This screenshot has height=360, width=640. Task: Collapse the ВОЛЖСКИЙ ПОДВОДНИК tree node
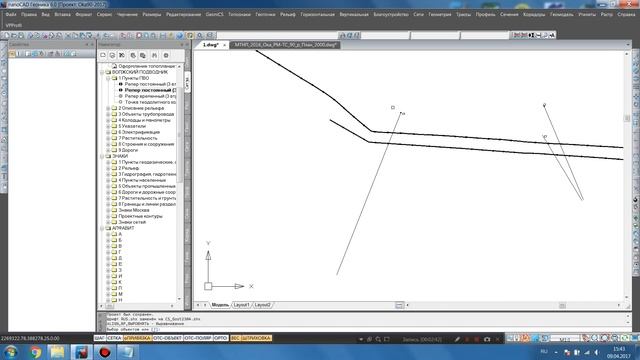[x=102, y=72]
